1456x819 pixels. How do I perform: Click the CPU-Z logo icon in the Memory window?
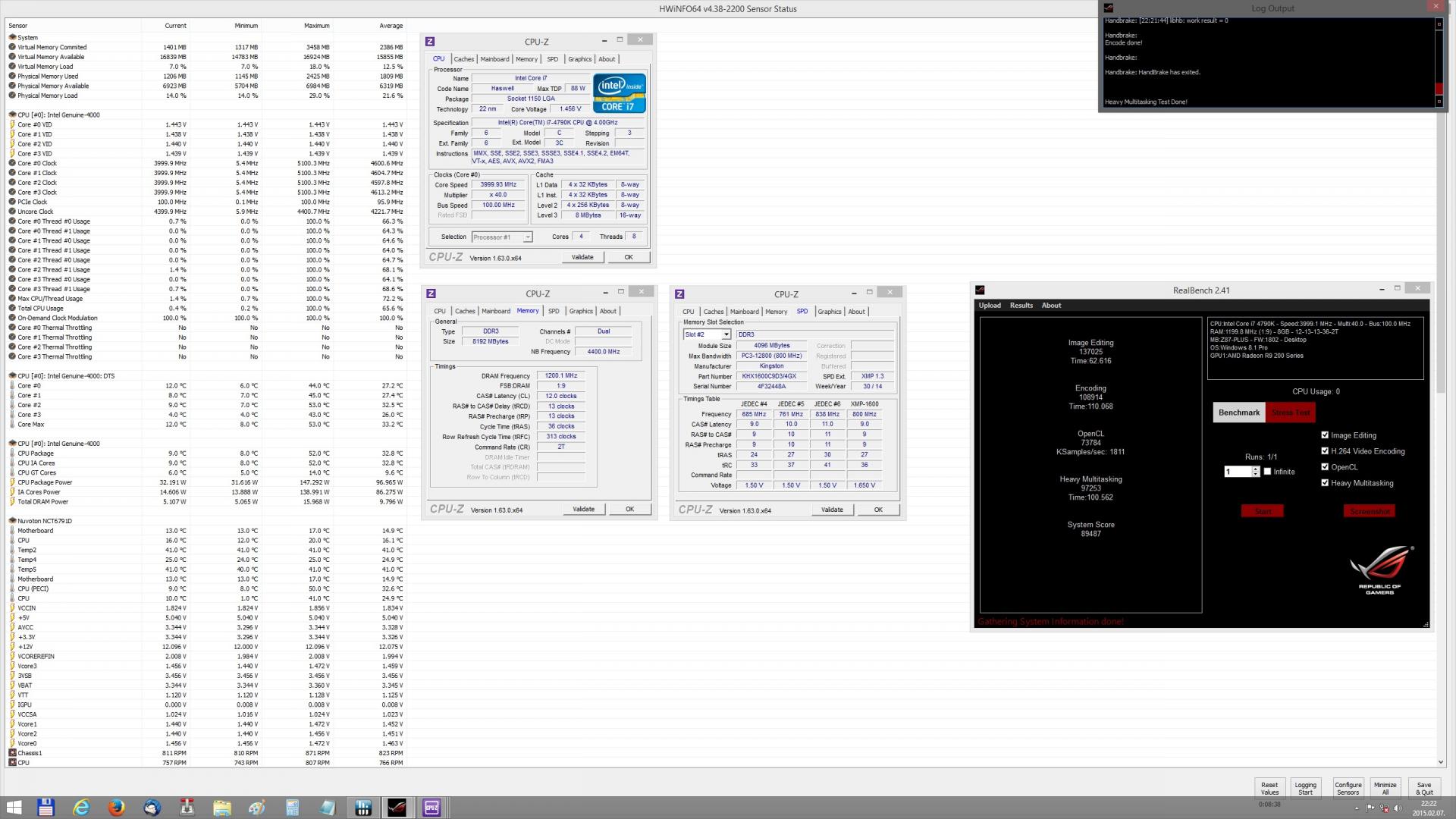point(431,293)
